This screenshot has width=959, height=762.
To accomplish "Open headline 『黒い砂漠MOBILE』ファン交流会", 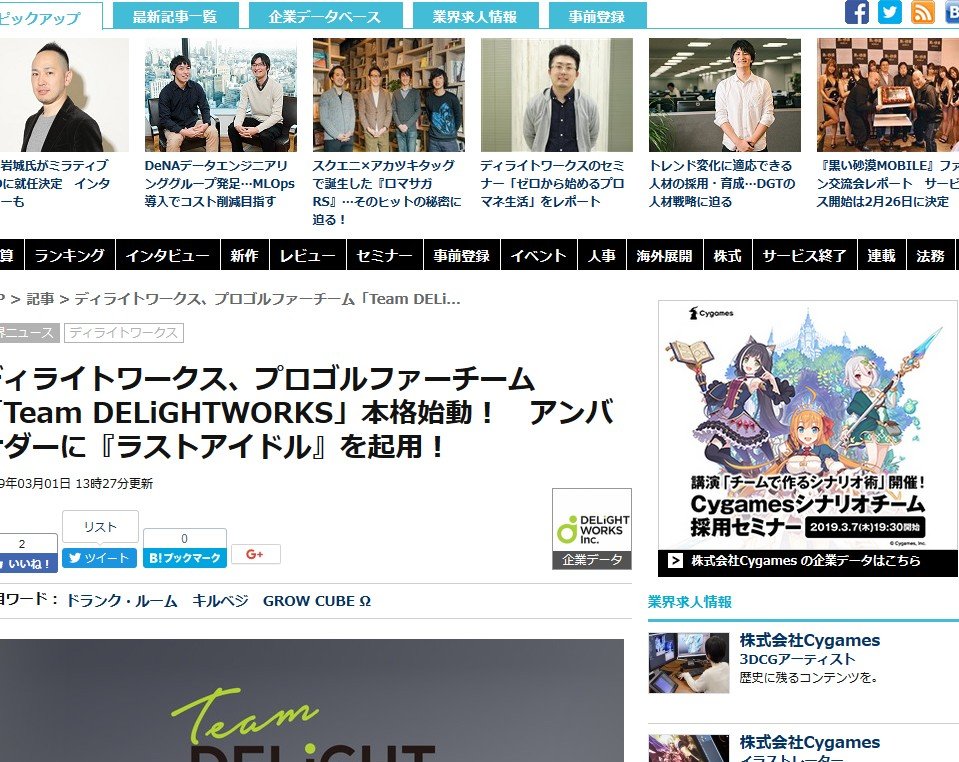I will (887, 183).
